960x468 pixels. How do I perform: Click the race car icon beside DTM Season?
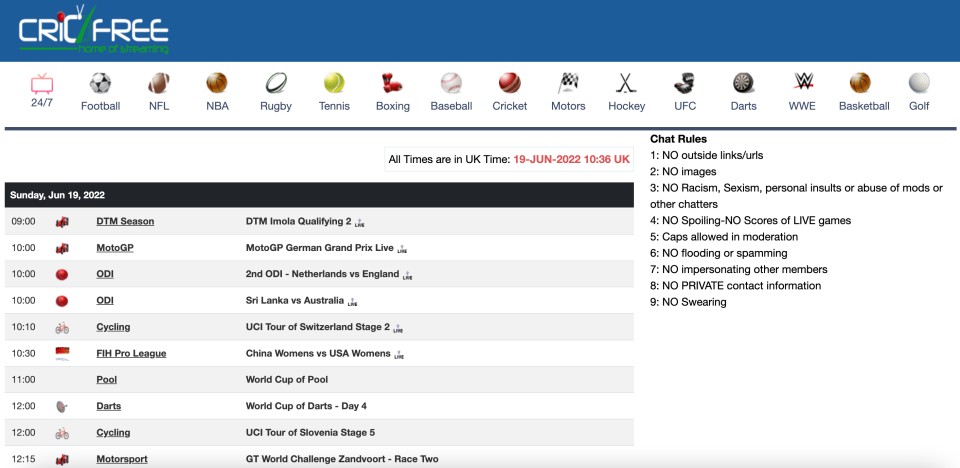coord(62,222)
